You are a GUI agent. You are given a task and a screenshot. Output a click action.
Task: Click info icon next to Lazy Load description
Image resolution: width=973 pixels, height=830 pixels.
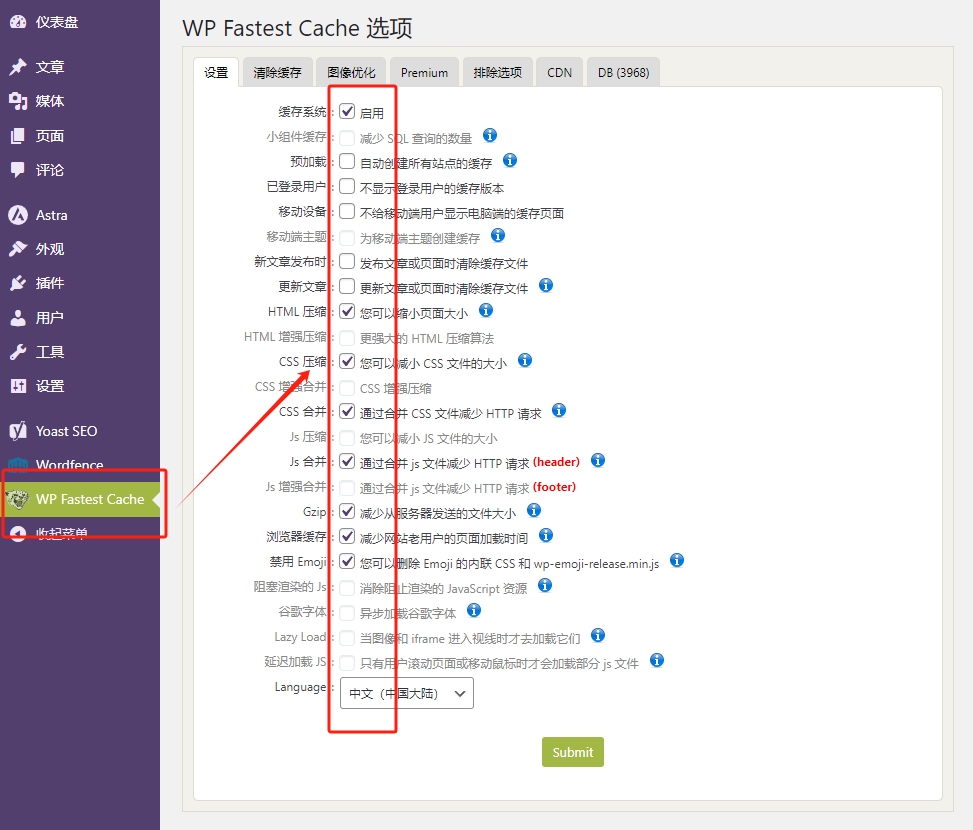[x=598, y=635]
